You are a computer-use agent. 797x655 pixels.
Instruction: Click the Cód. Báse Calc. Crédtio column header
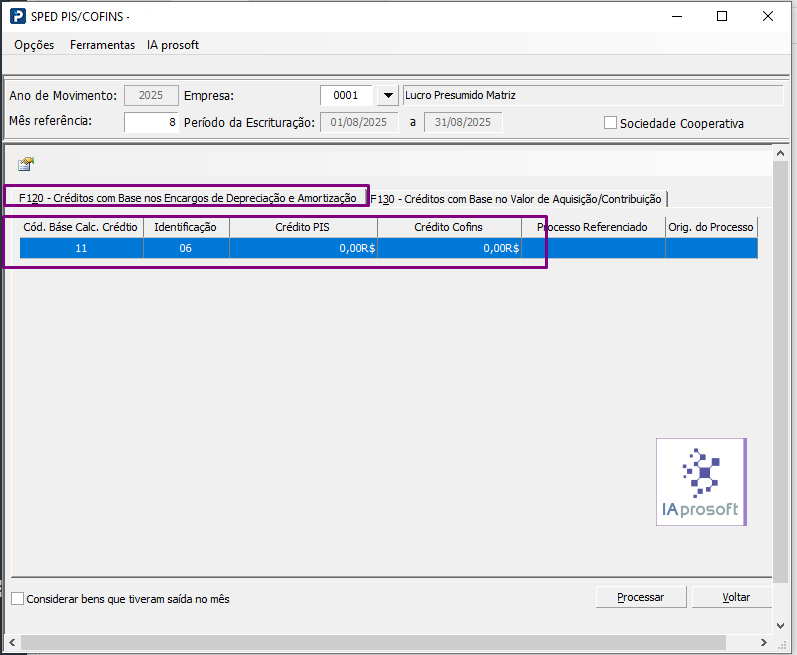(x=81, y=227)
